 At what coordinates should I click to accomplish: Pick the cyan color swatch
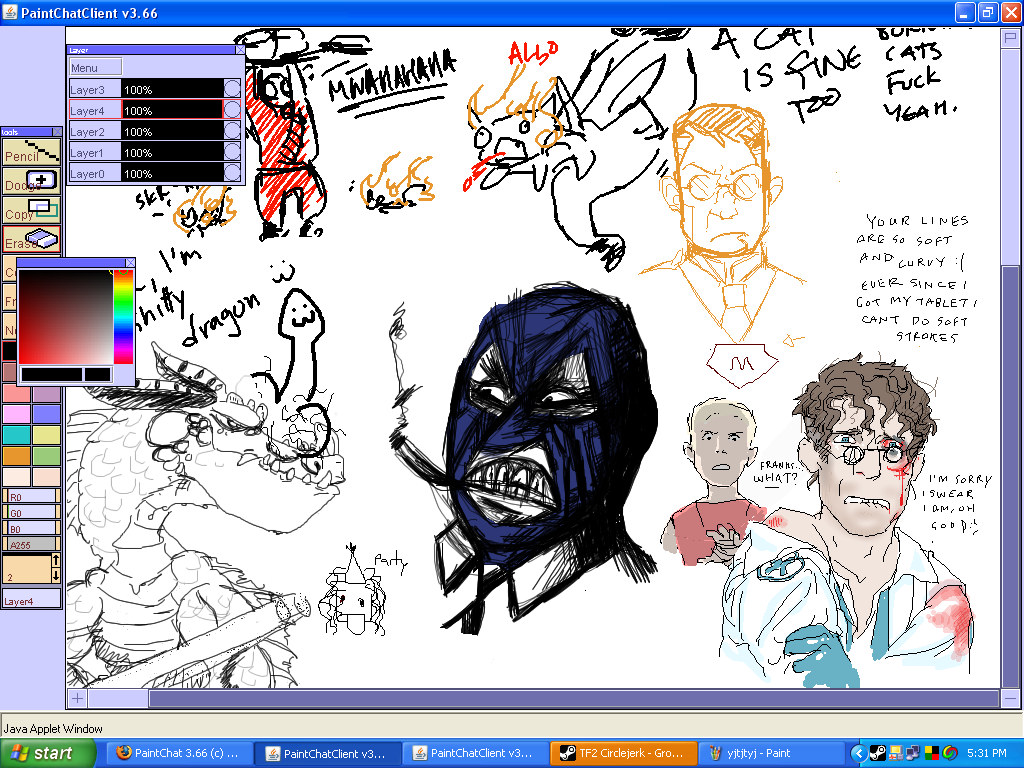coord(16,434)
